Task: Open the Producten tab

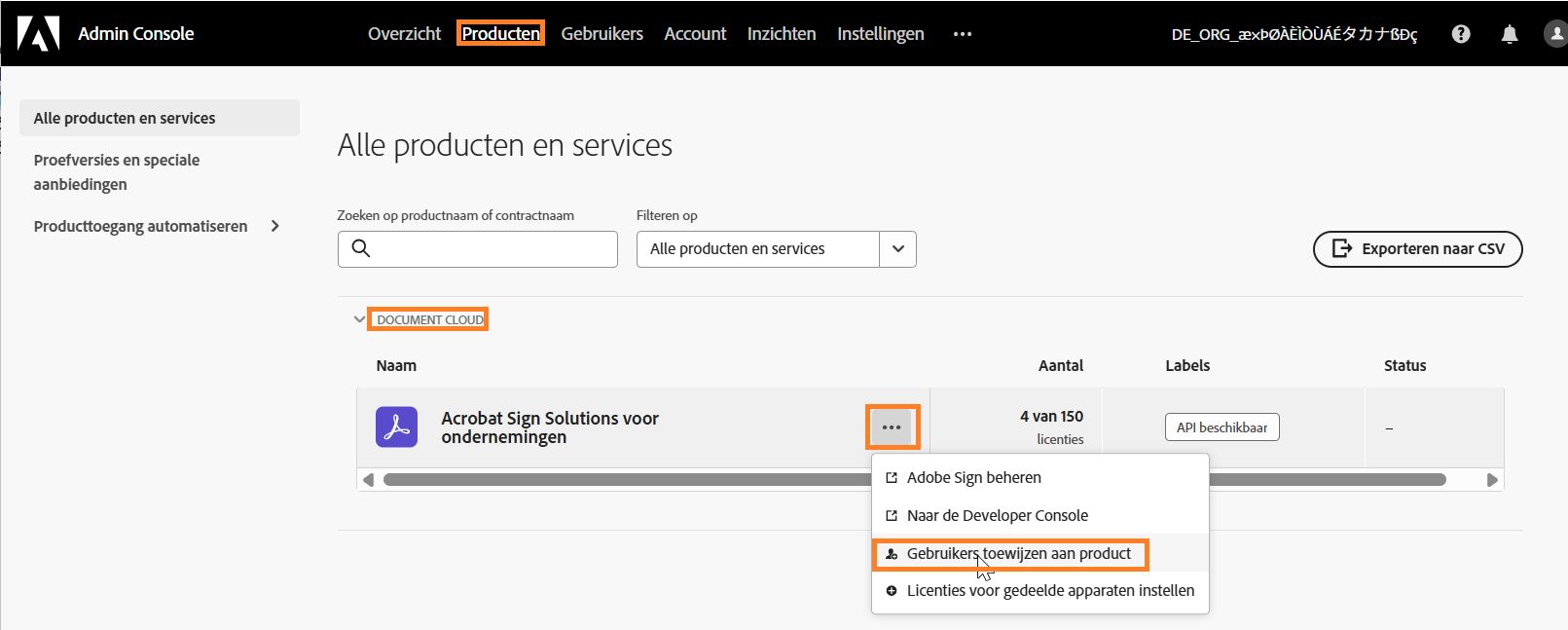Action: click(x=500, y=34)
